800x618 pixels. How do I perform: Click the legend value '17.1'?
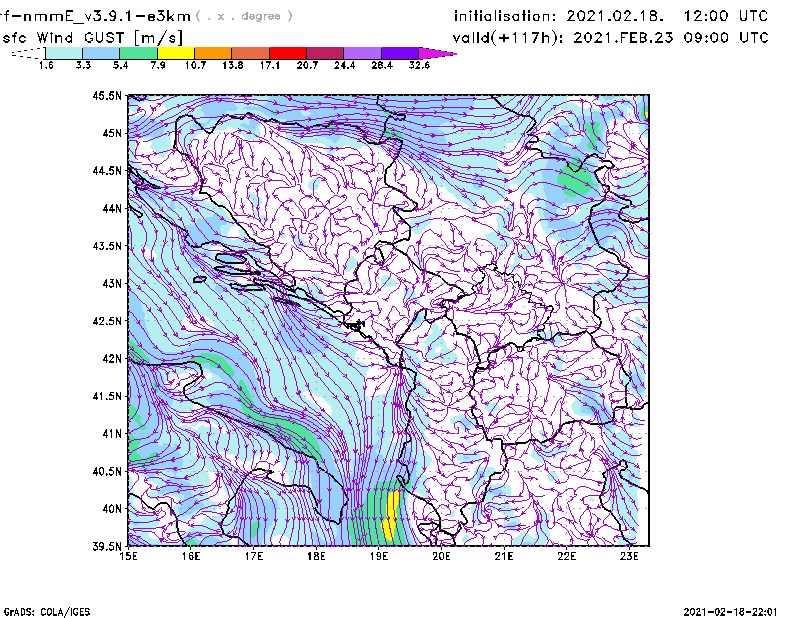coord(270,65)
